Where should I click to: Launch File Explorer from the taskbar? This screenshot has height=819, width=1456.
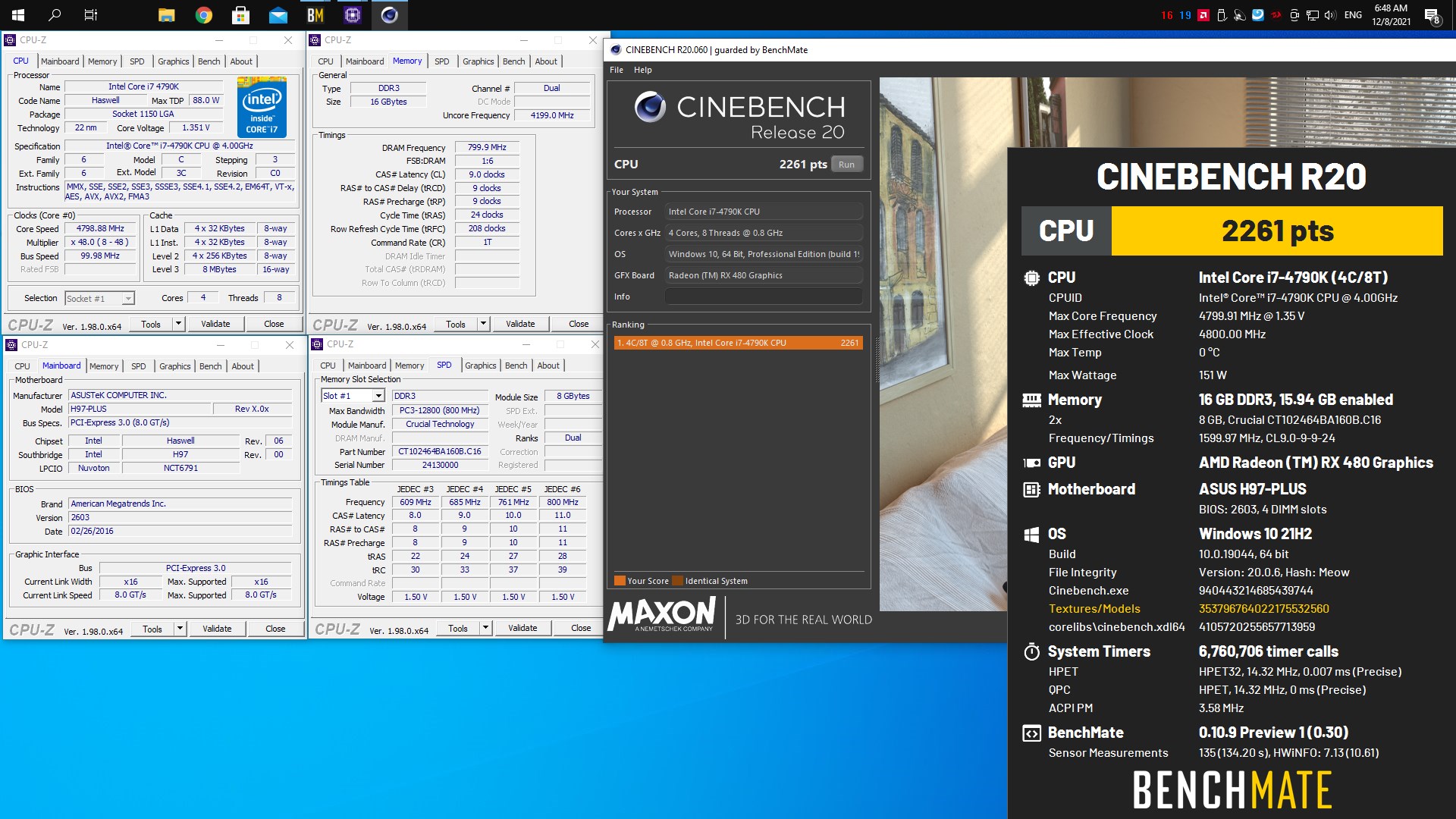click(167, 14)
